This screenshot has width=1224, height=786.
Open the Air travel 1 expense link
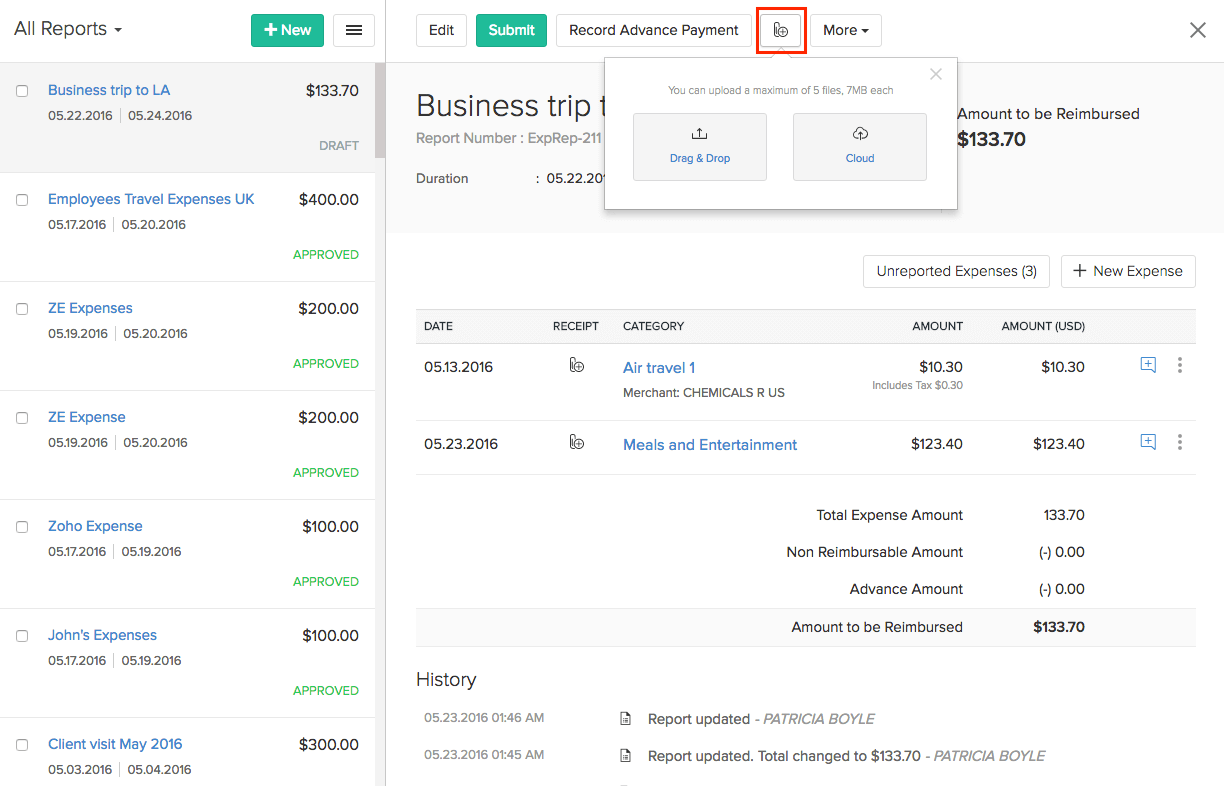pyautogui.click(x=658, y=368)
